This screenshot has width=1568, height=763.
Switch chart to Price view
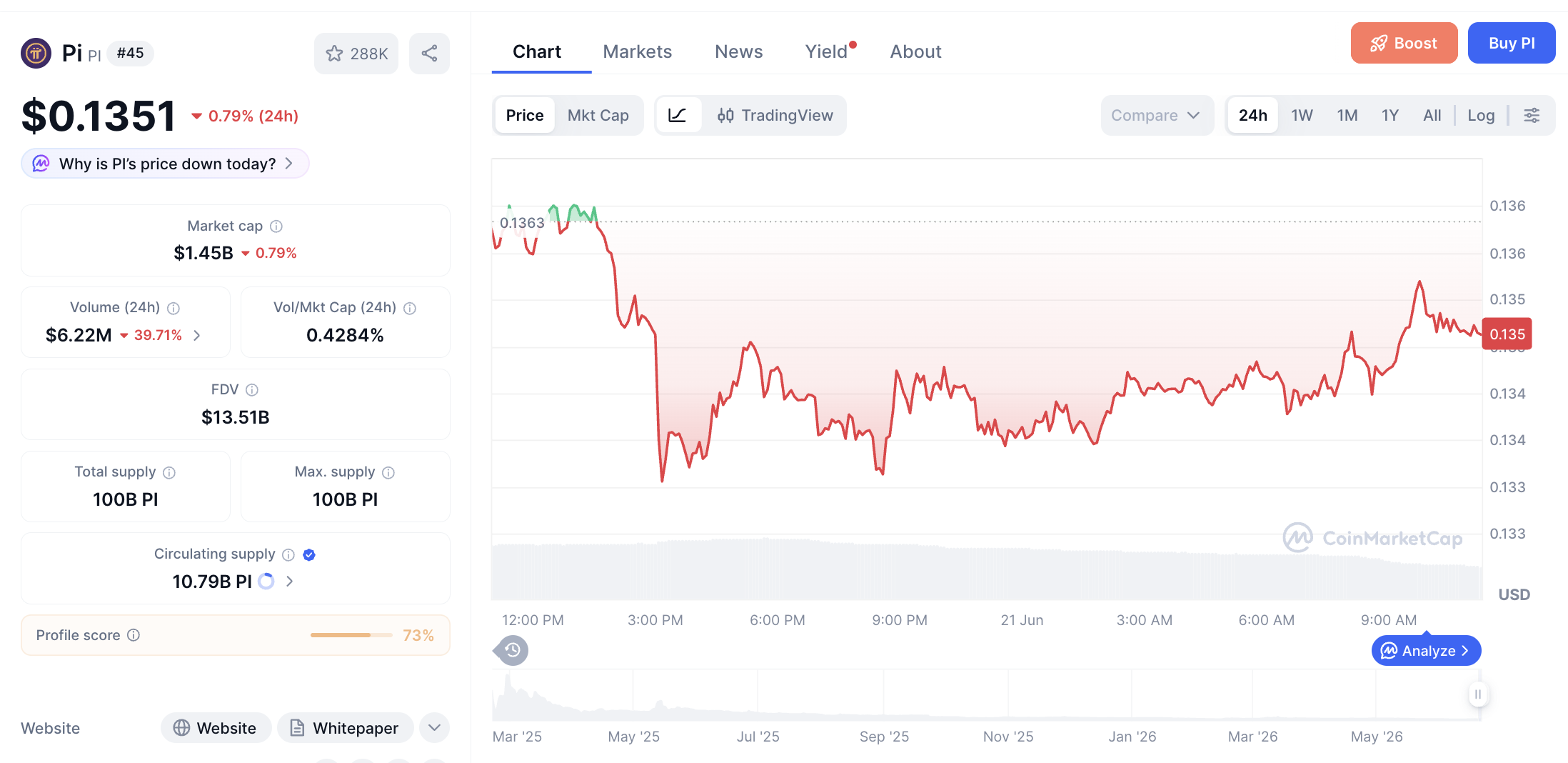[525, 115]
